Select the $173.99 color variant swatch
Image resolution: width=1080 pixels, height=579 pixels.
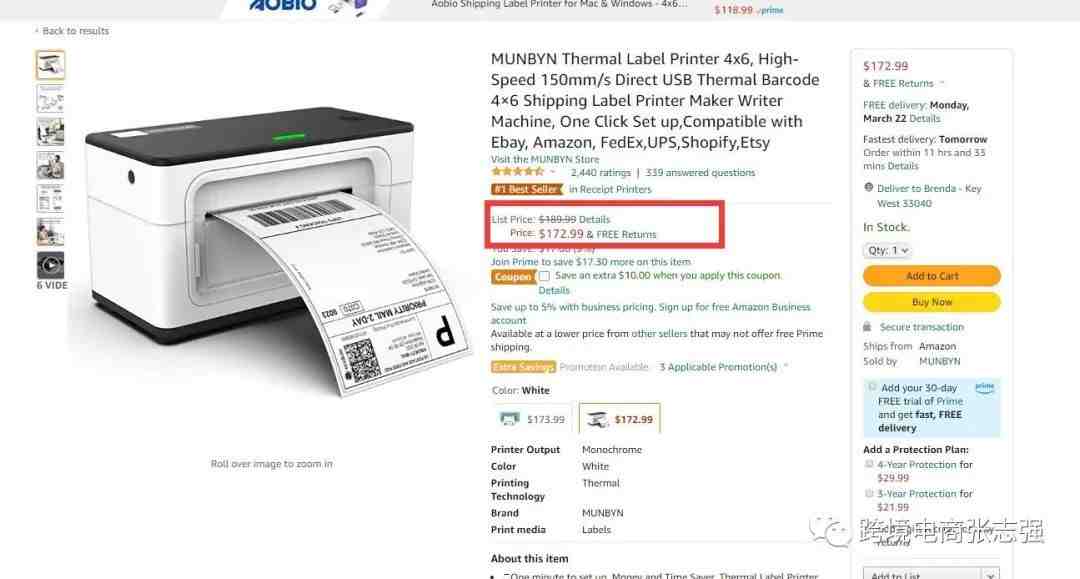(532, 419)
